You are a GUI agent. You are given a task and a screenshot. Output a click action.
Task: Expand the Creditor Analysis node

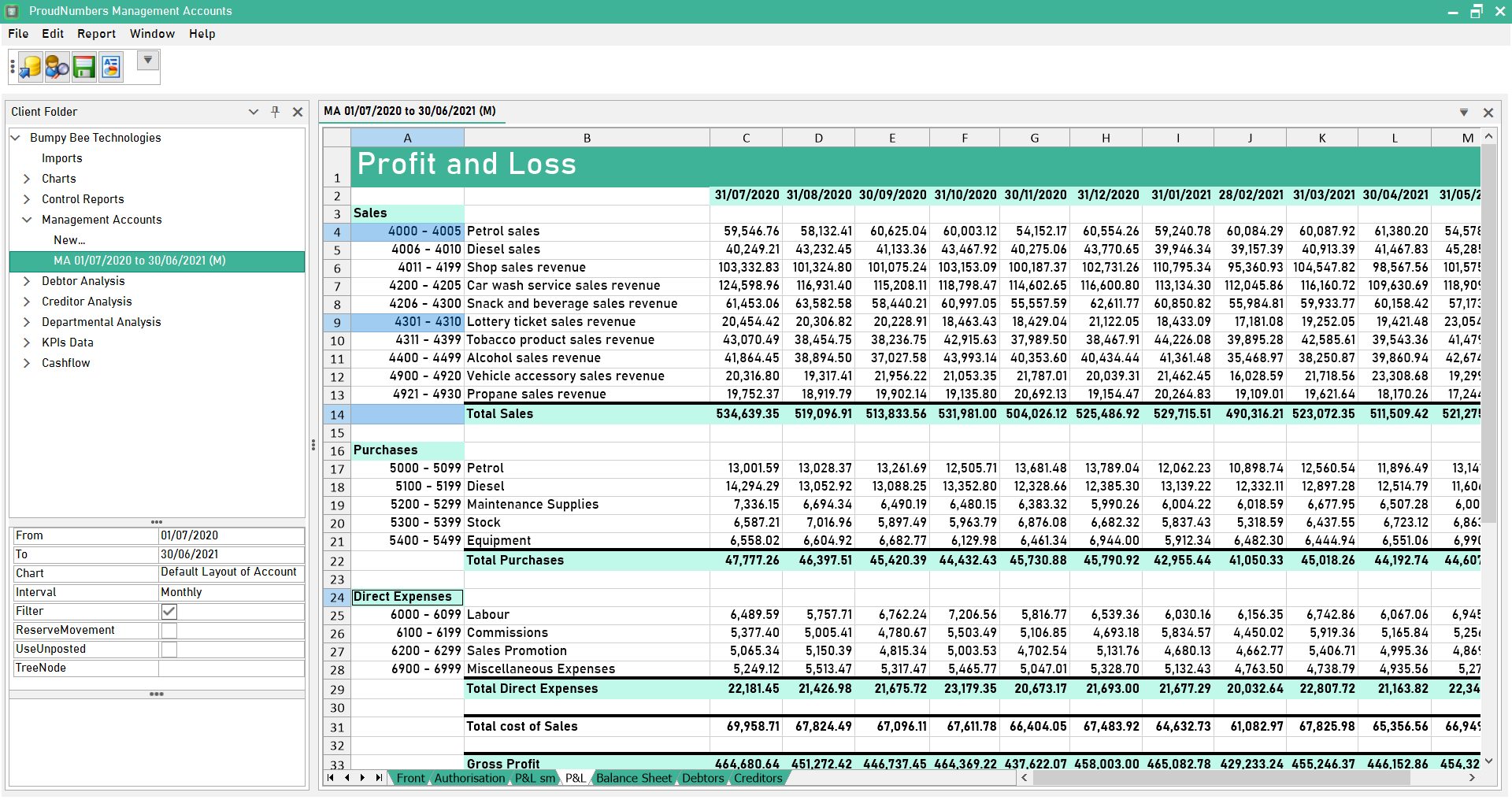click(27, 302)
